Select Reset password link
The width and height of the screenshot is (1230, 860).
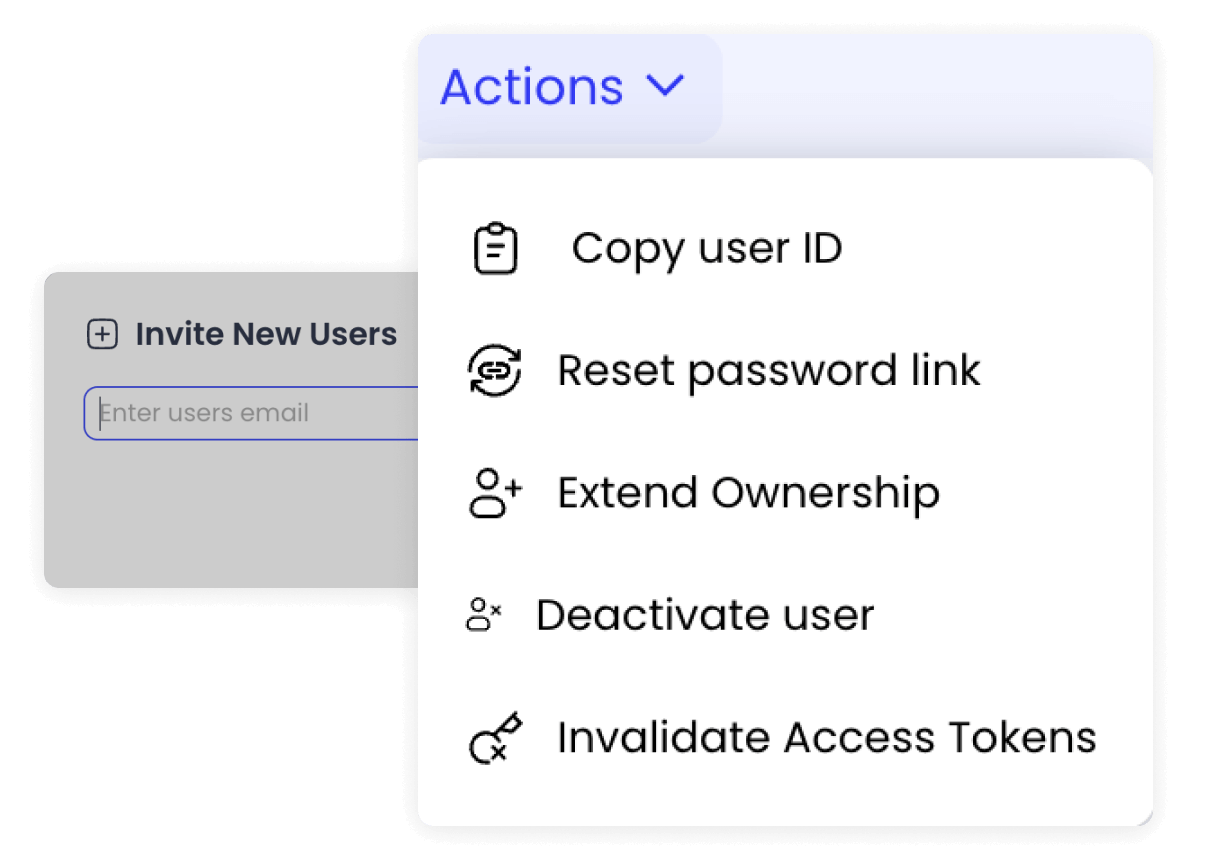pos(769,371)
